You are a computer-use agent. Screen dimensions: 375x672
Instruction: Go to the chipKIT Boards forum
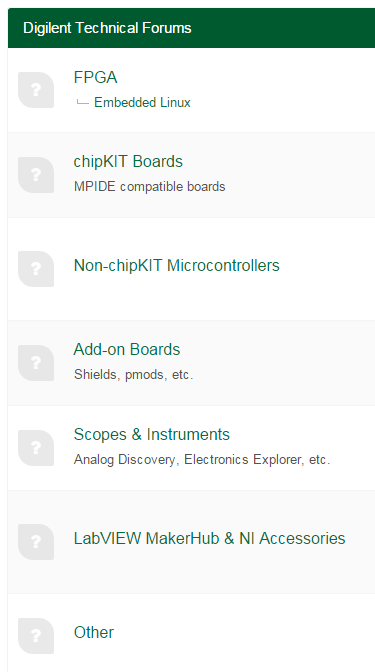tap(128, 162)
